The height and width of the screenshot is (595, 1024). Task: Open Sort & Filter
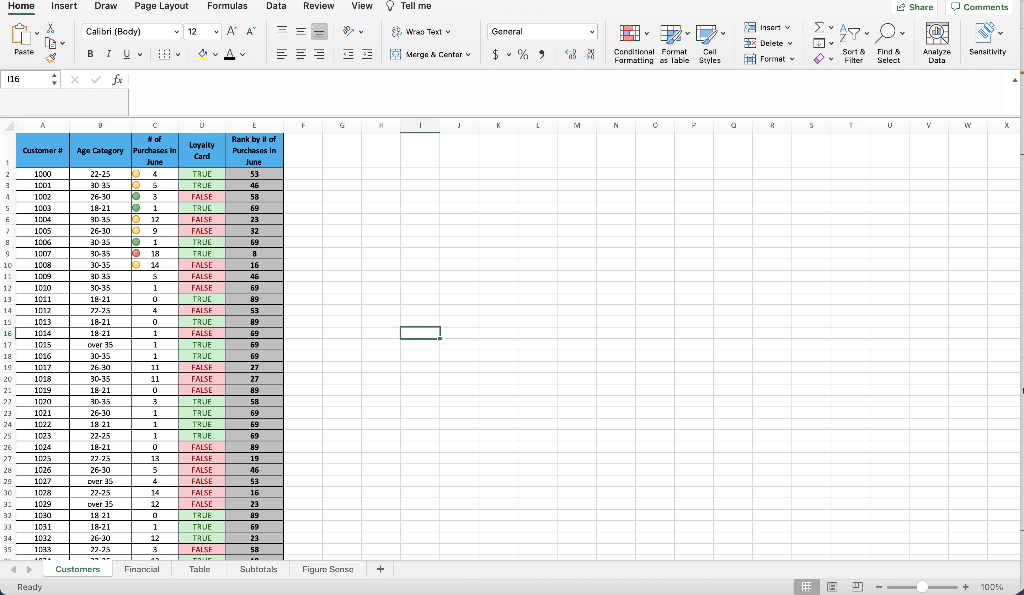(x=853, y=44)
